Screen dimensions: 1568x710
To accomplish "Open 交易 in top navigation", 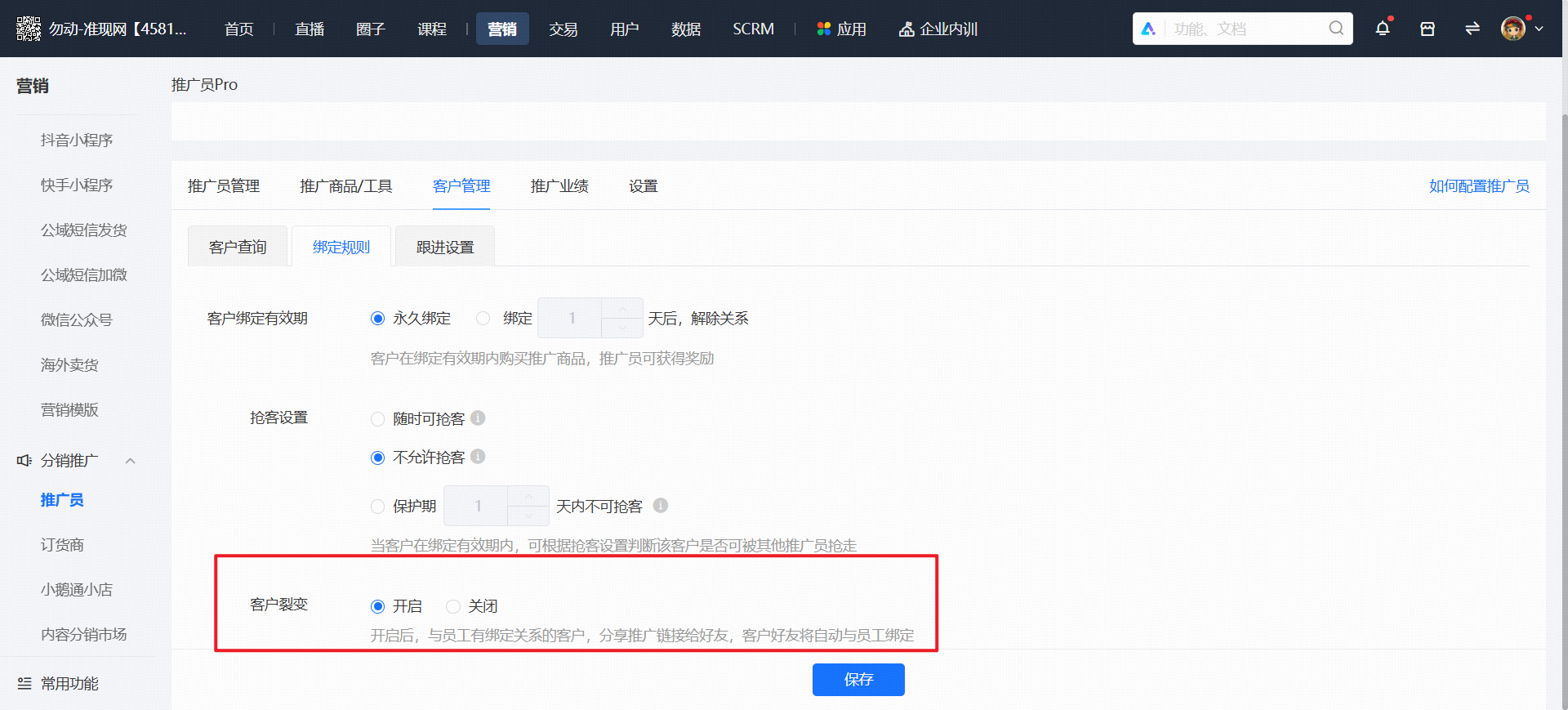I will tap(563, 29).
